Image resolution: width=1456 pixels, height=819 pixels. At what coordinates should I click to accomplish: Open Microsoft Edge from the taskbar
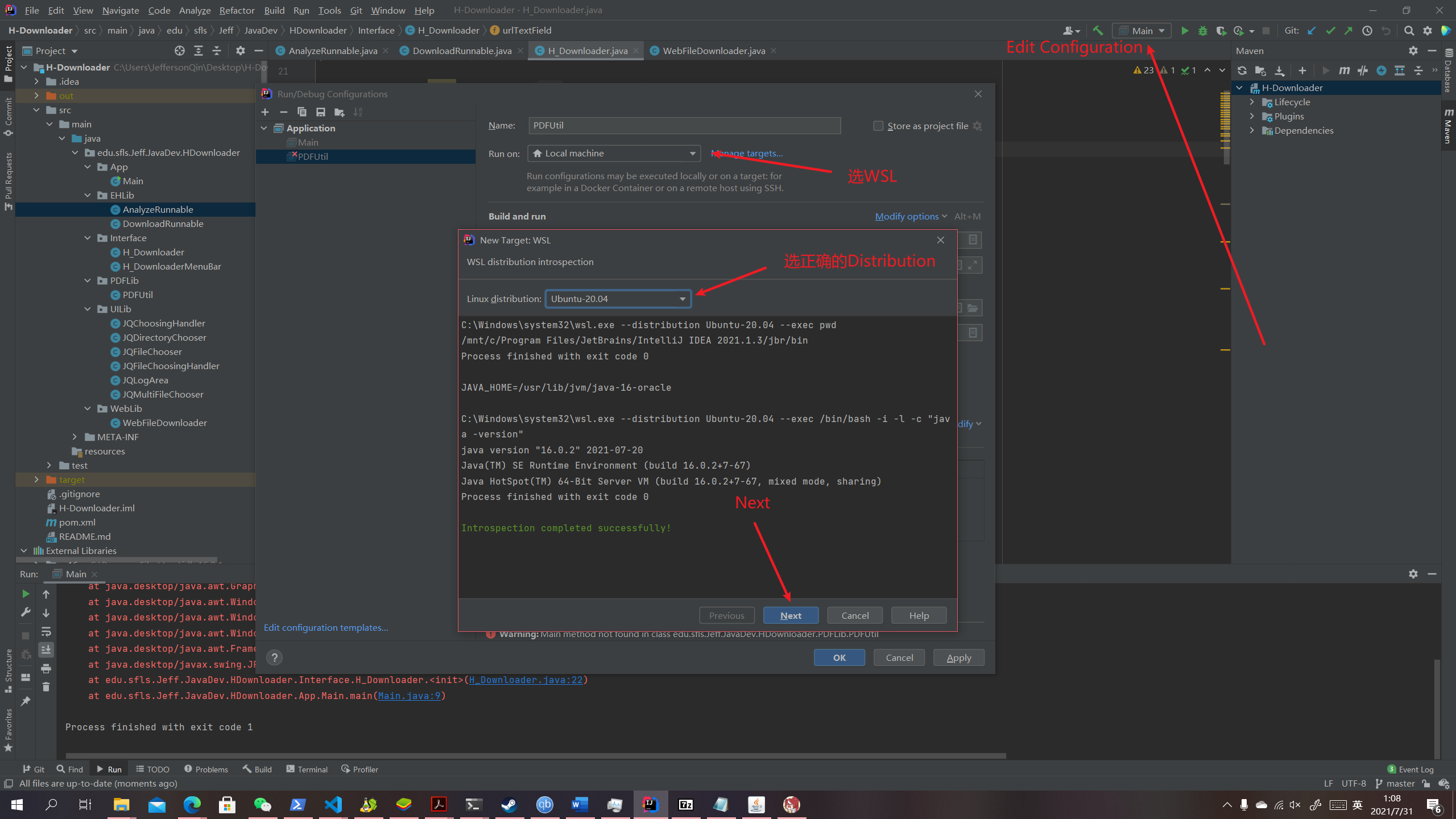pos(192,804)
